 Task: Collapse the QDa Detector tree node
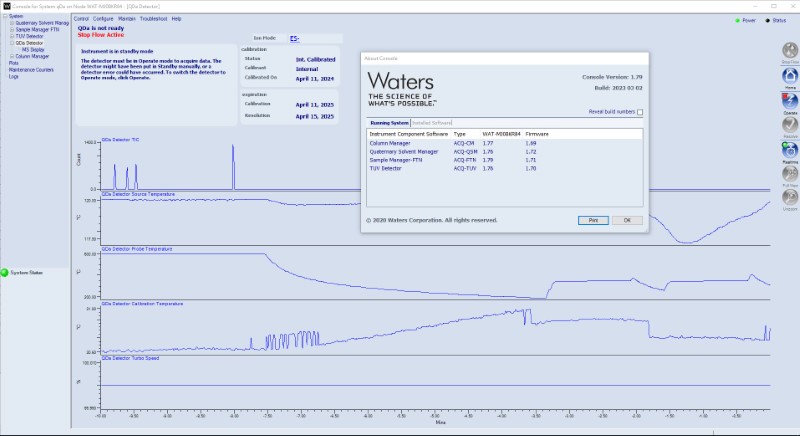pos(11,44)
